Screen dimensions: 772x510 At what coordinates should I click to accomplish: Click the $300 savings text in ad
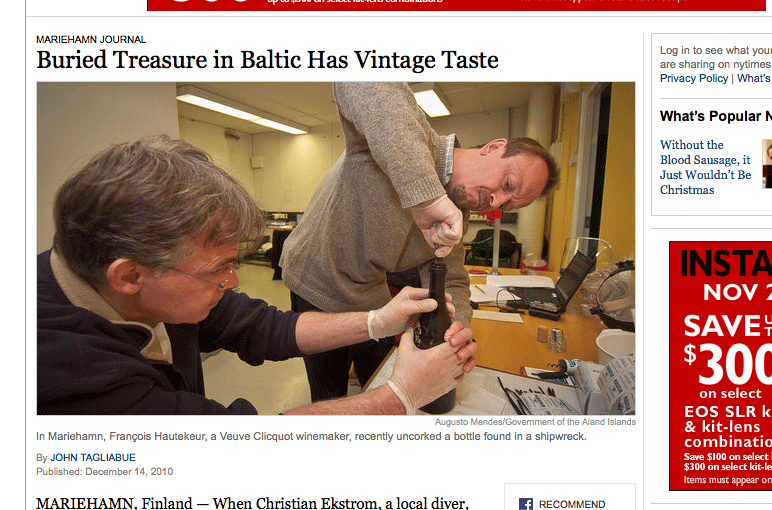click(x=728, y=363)
